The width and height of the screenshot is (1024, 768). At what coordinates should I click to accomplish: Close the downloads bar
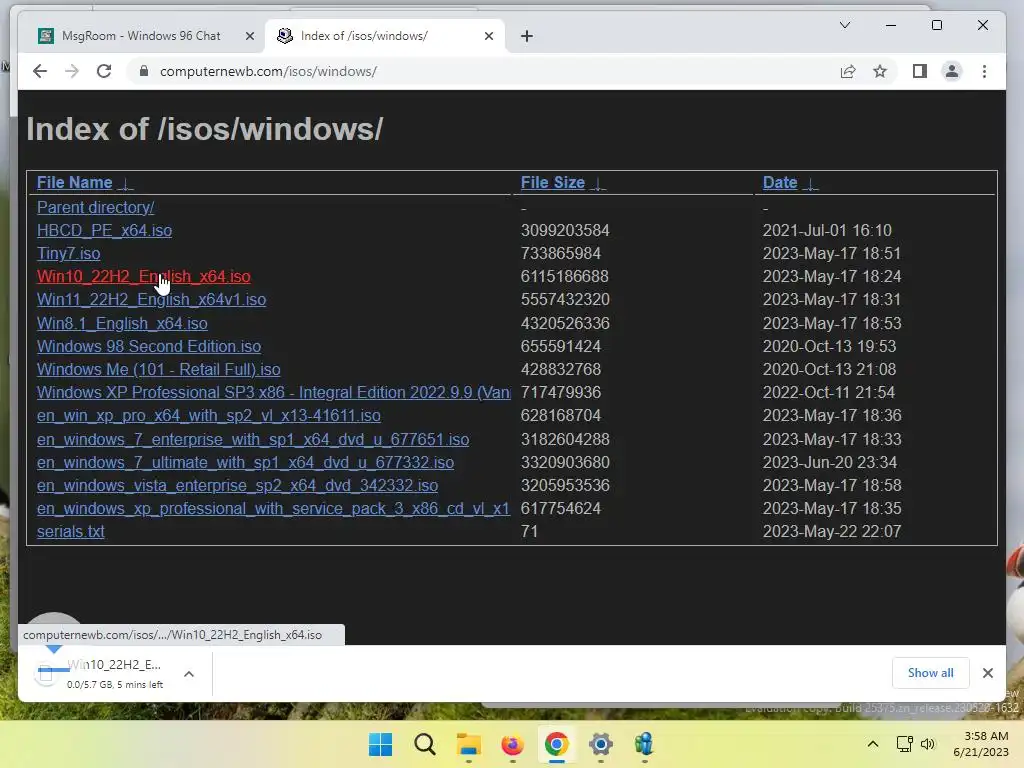[x=987, y=673]
